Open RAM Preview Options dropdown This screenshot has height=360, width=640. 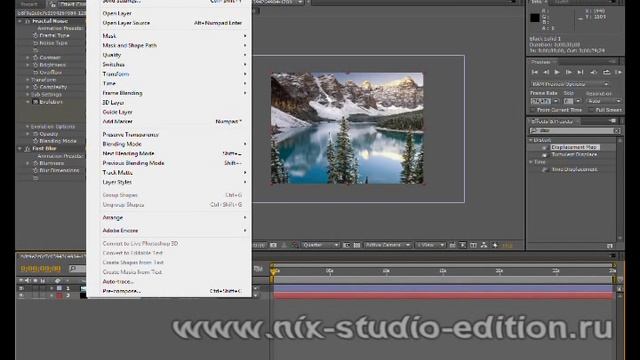[569, 84]
